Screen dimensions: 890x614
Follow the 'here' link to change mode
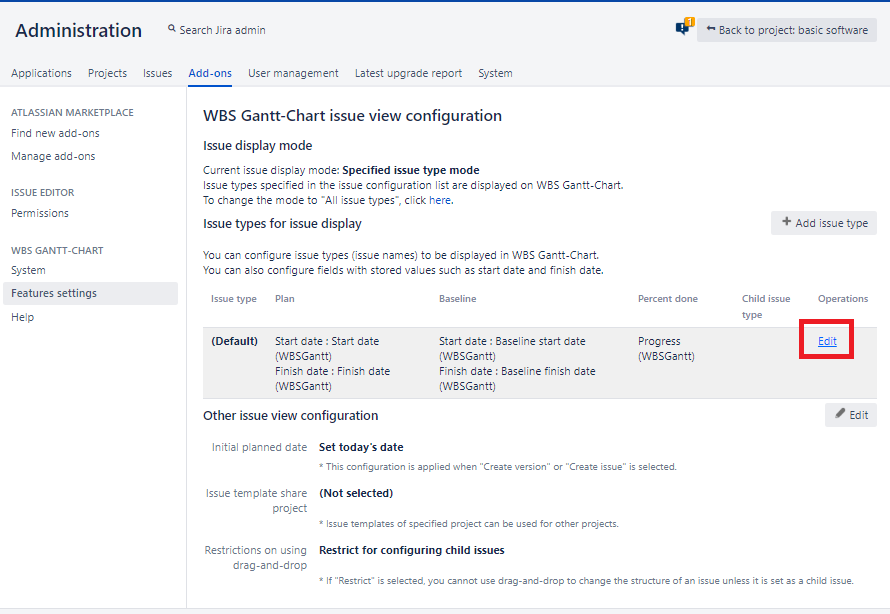click(x=440, y=200)
